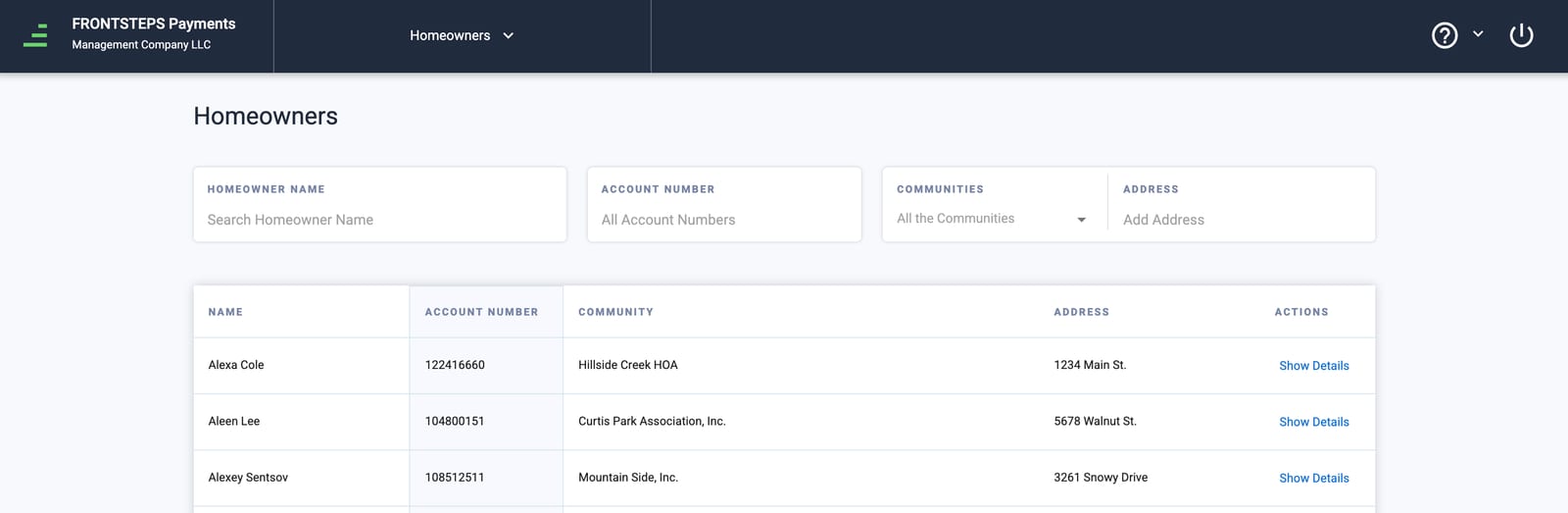Viewport: 1568px width, 513px height.
Task: Click account number 104800151
Action: pyautogui.click(x=455, y=421)
